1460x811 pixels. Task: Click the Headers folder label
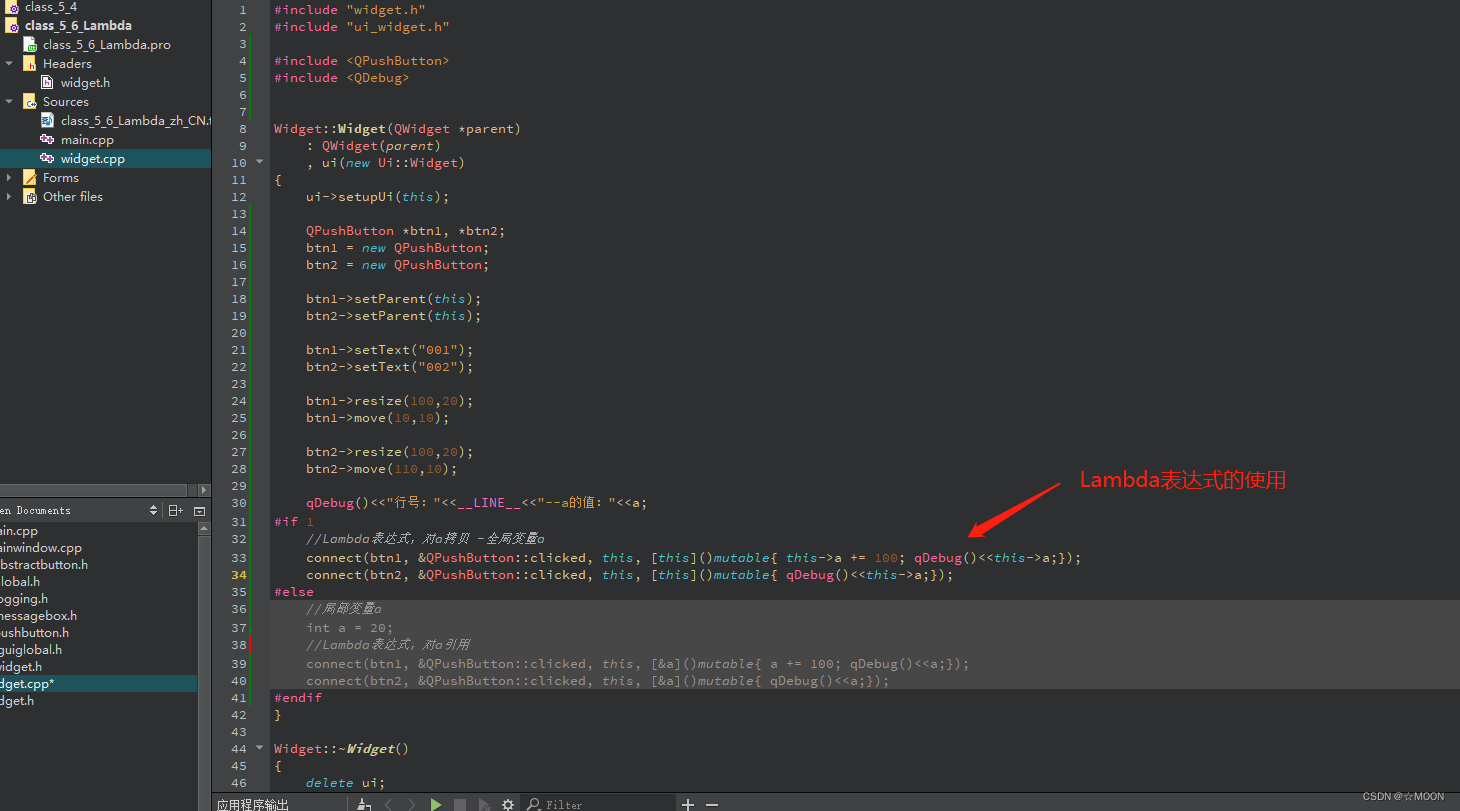click(x=67, y=63)
